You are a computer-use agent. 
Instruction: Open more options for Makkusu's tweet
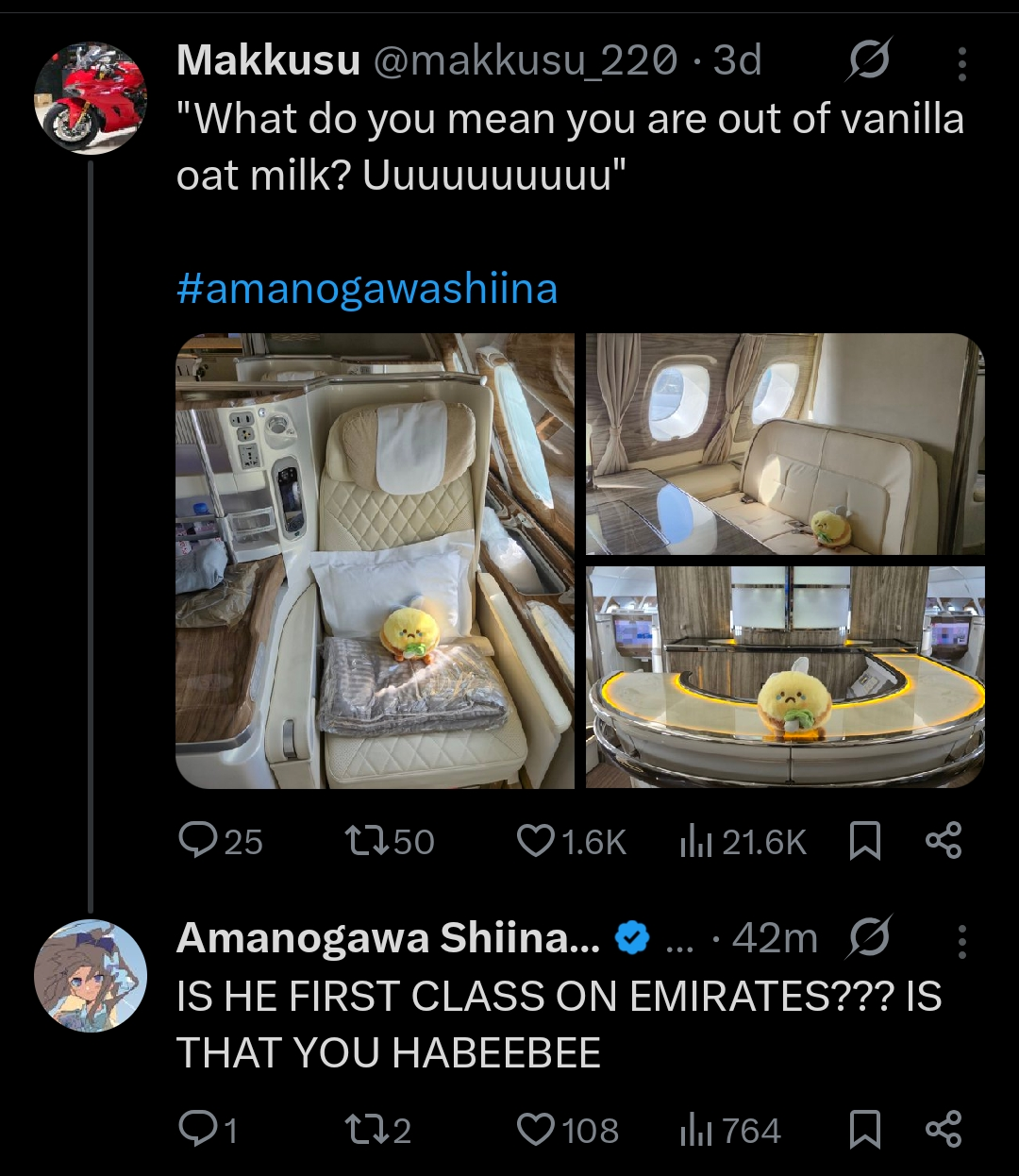961,63
